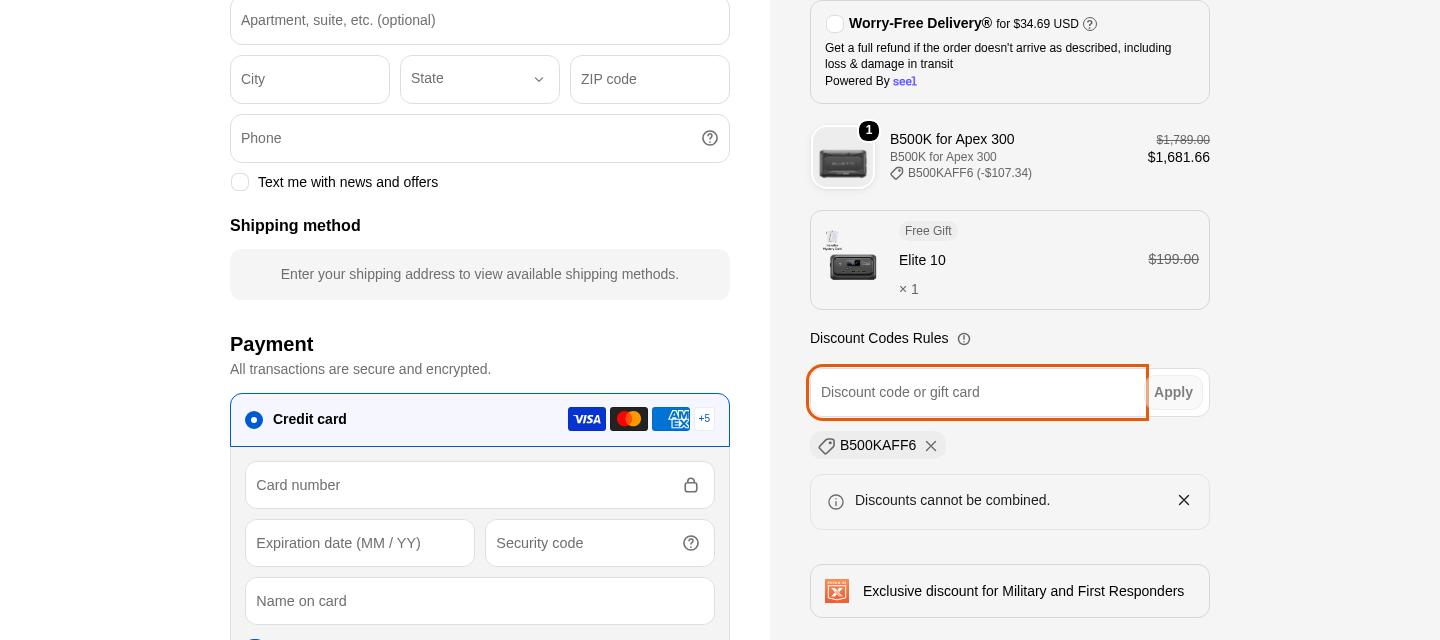Click the B500KAFF6 tag icon chip
The height and width of the screenshot is (640, 1440).
pyautogui.click(x=826, y=446)
